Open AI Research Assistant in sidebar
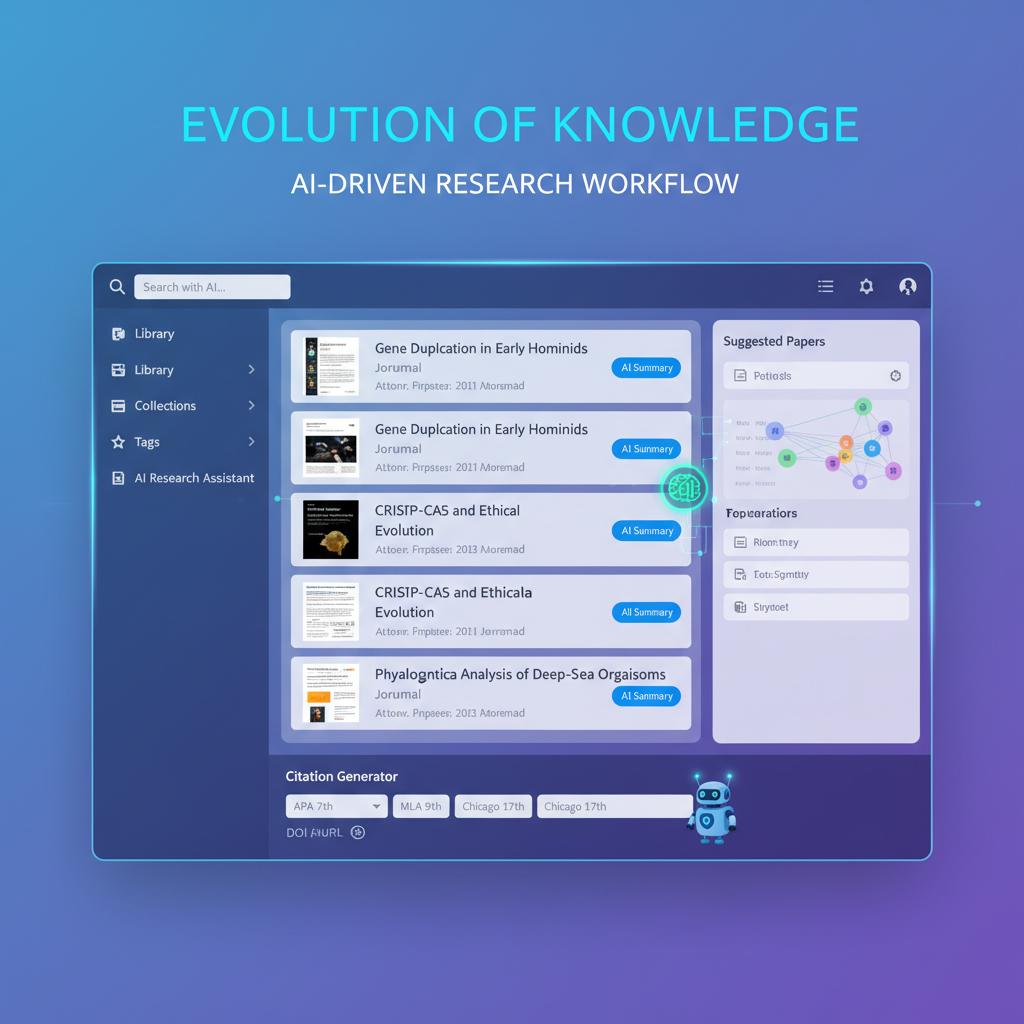The width and height of the screenshot is (1024, 1024). coord(194,478)
